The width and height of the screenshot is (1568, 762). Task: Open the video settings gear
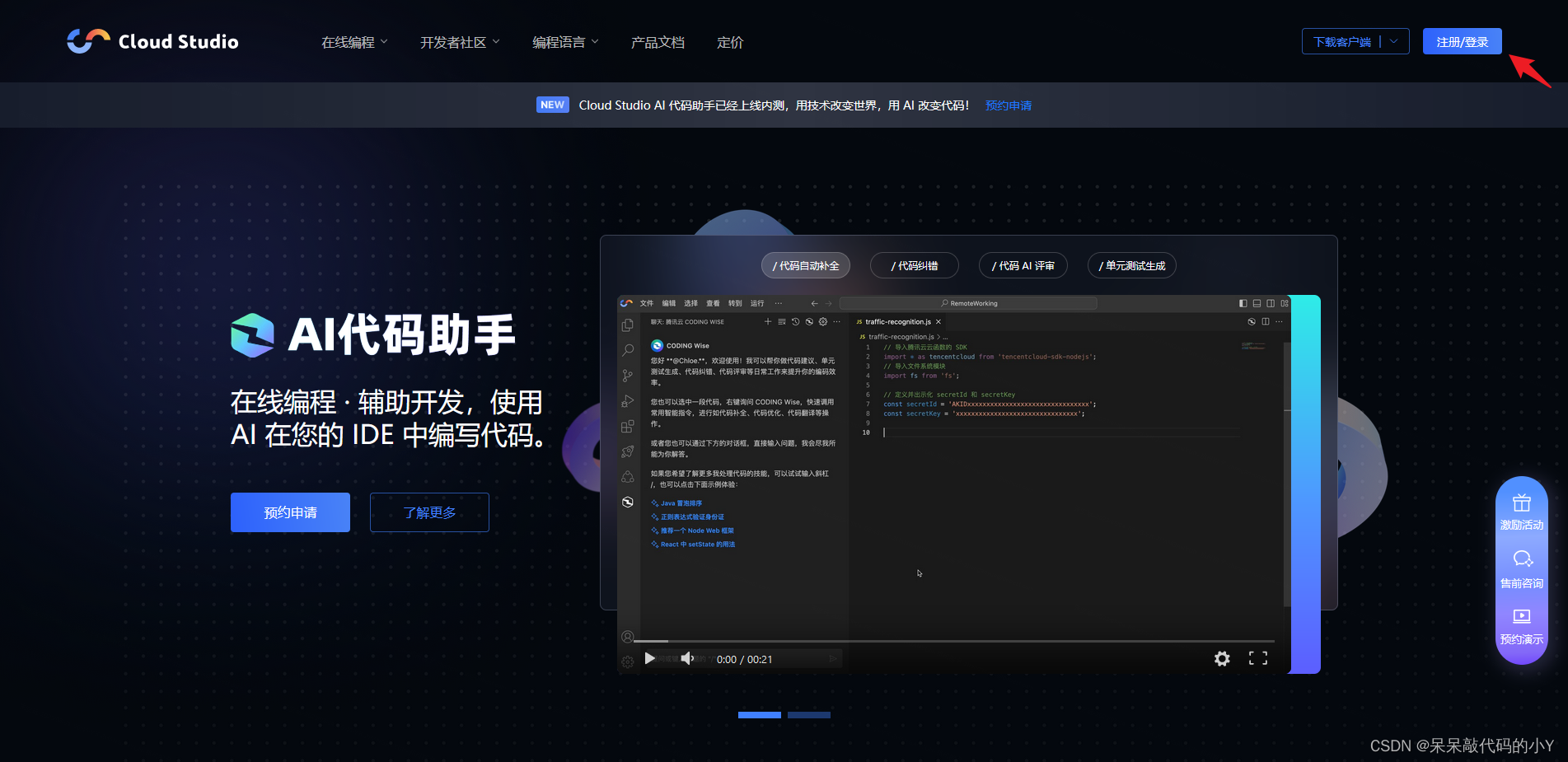coord(1222,658)
